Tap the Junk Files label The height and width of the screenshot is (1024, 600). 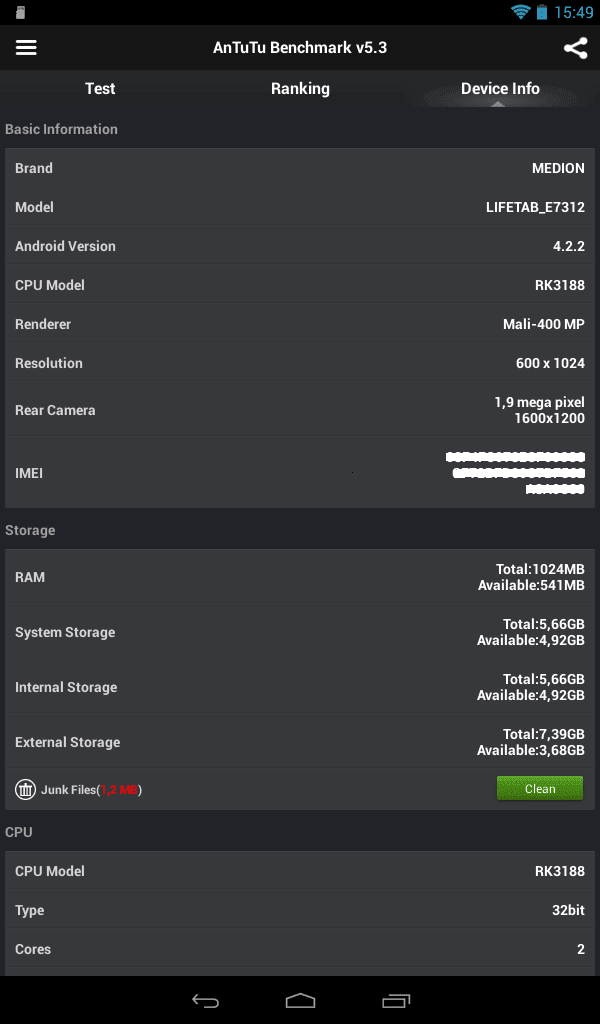(x=91, y=790)
